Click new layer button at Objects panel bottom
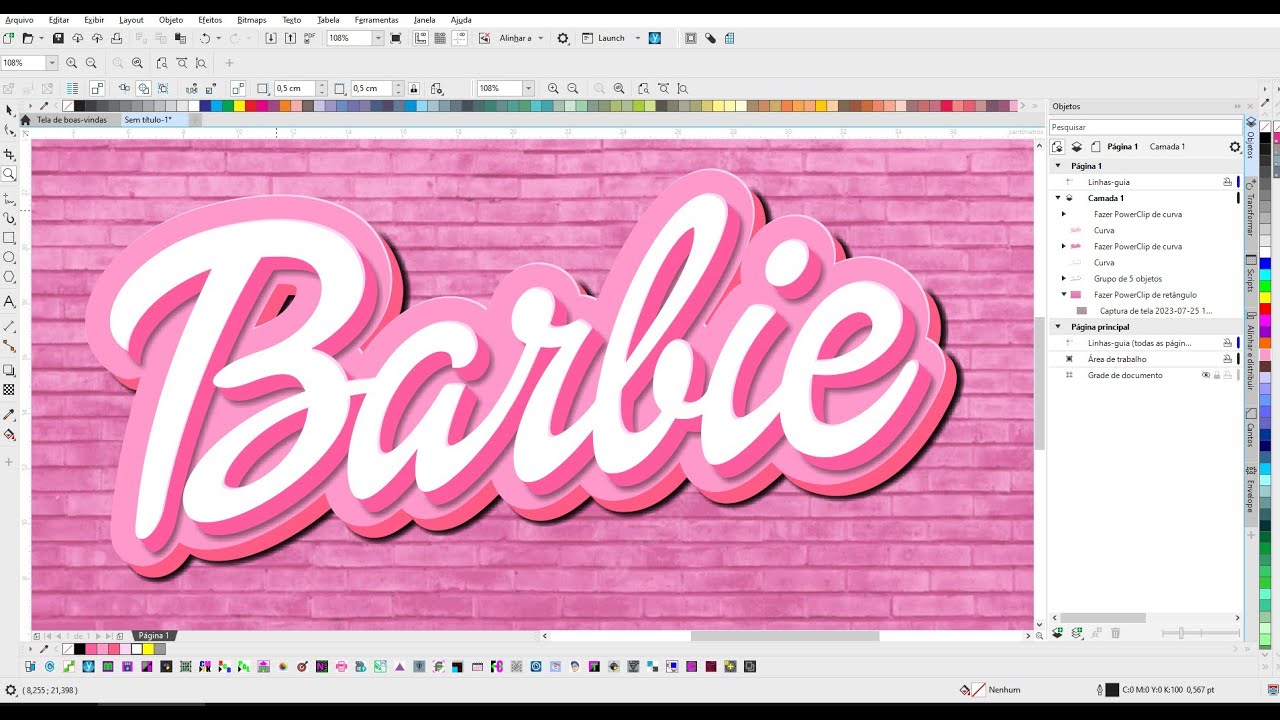The height and width of the screenshot is (720, 1280). [x=1057, y=633]
